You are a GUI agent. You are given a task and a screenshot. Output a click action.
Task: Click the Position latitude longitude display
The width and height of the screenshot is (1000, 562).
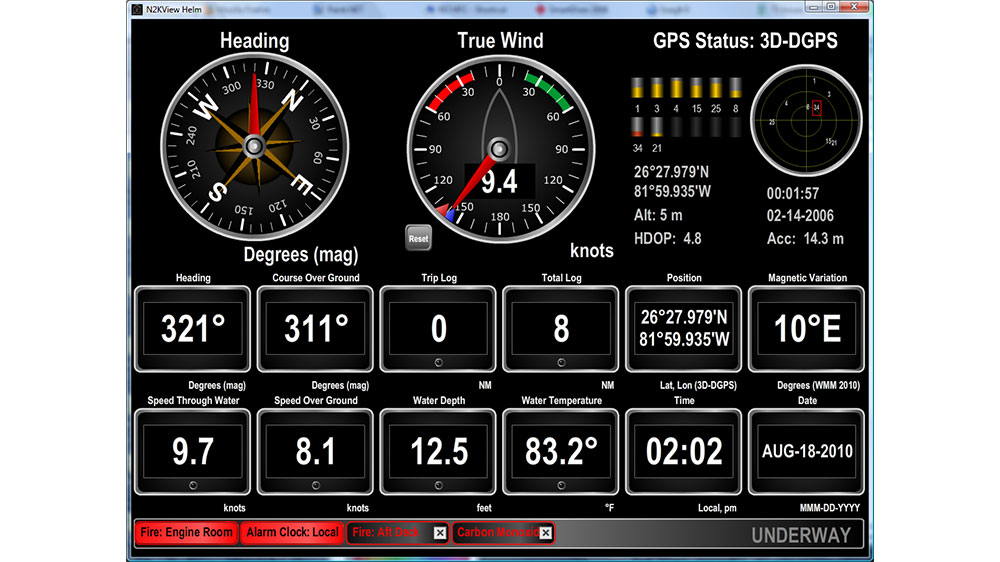[684, 329]
